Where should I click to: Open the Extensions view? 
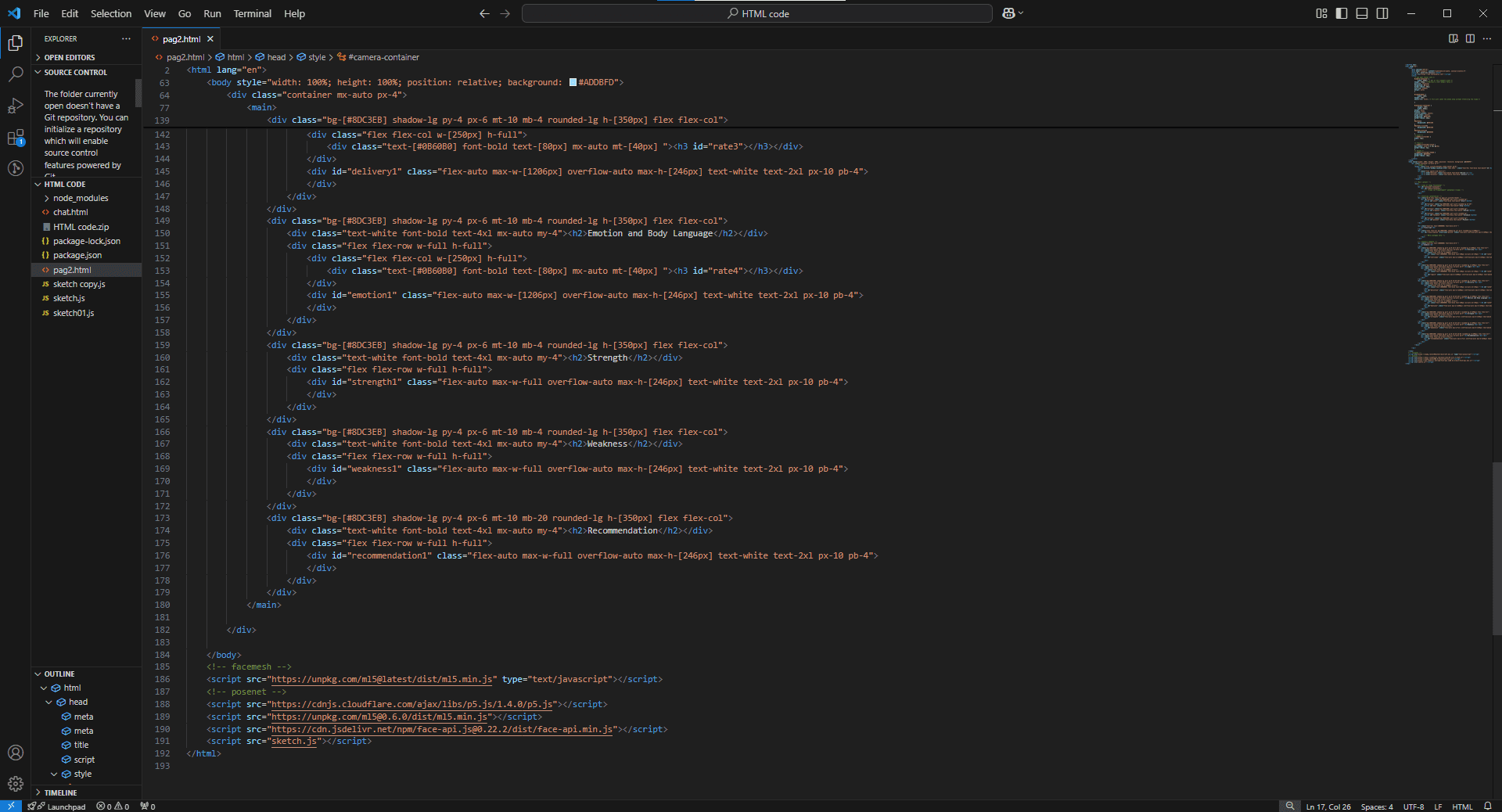[x=15, y=138]
